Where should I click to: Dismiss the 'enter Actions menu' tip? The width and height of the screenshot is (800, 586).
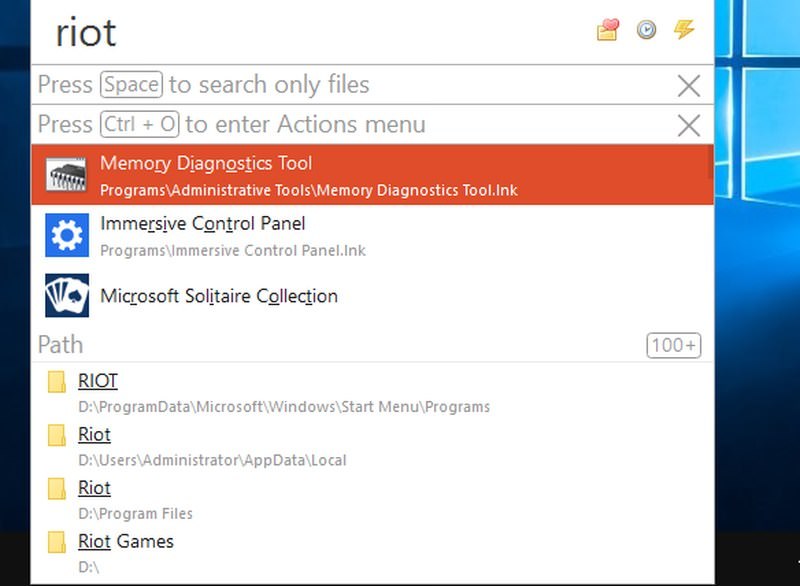click(x=688, y=126)
